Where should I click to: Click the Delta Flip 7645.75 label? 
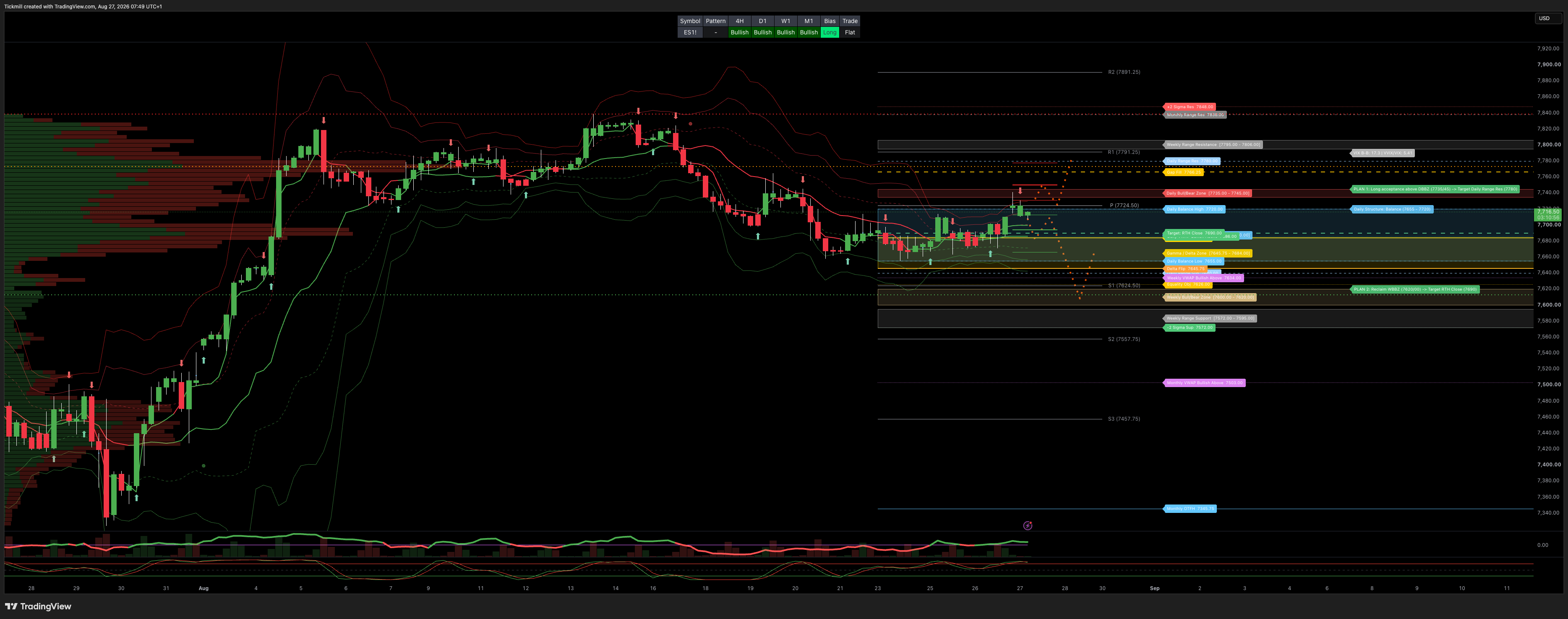[1184, 268]
